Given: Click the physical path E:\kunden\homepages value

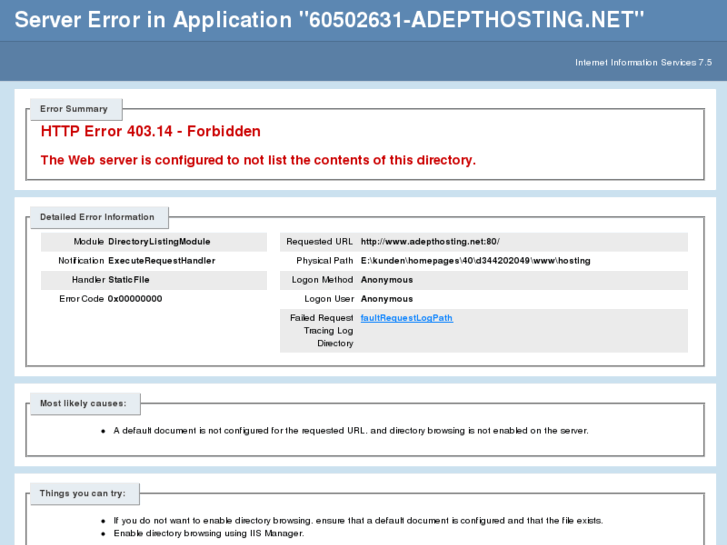Looking at the screenshot, I should coord(475,260).
